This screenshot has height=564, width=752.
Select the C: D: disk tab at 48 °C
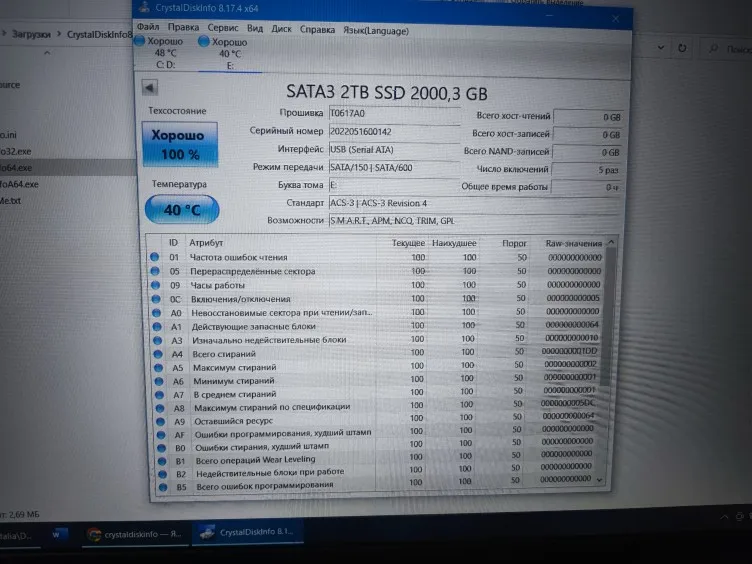coord(163,52)
